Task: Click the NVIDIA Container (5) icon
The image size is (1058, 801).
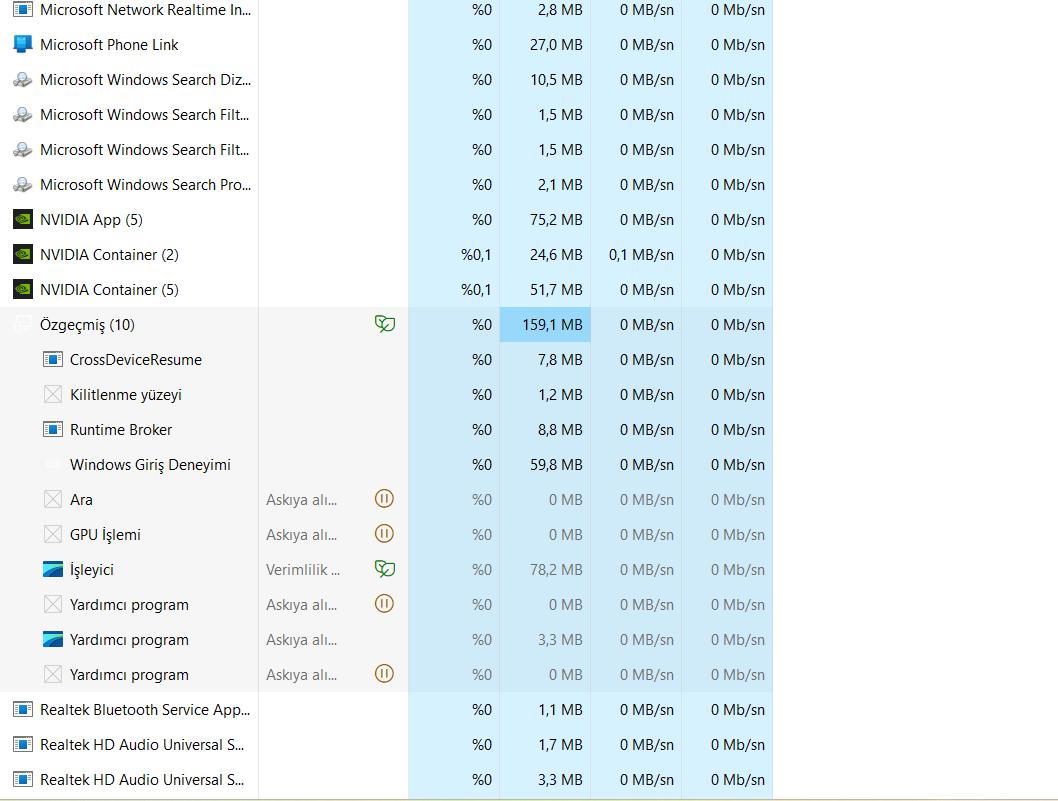Action: click(23, 289)
